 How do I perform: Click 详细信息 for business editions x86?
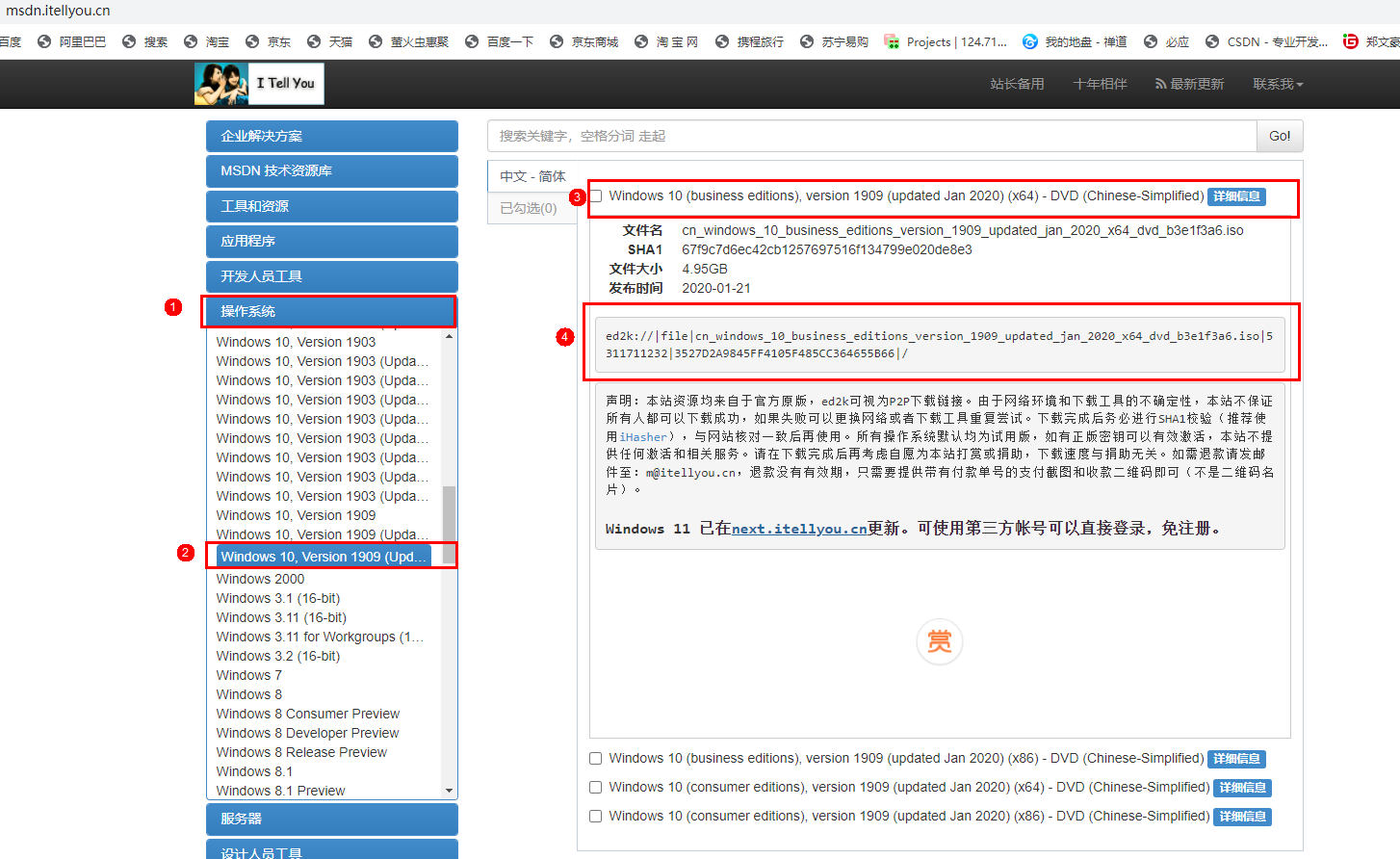click(1236, 759)
